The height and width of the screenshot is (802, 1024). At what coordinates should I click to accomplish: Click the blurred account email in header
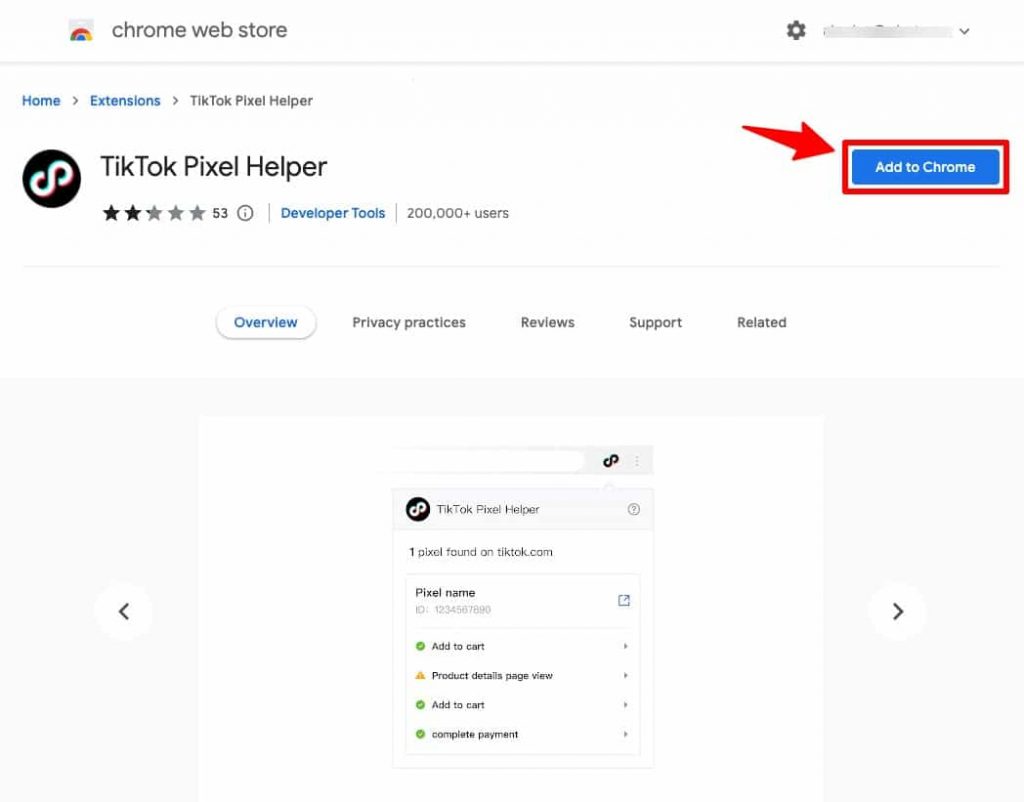point(886,31)
